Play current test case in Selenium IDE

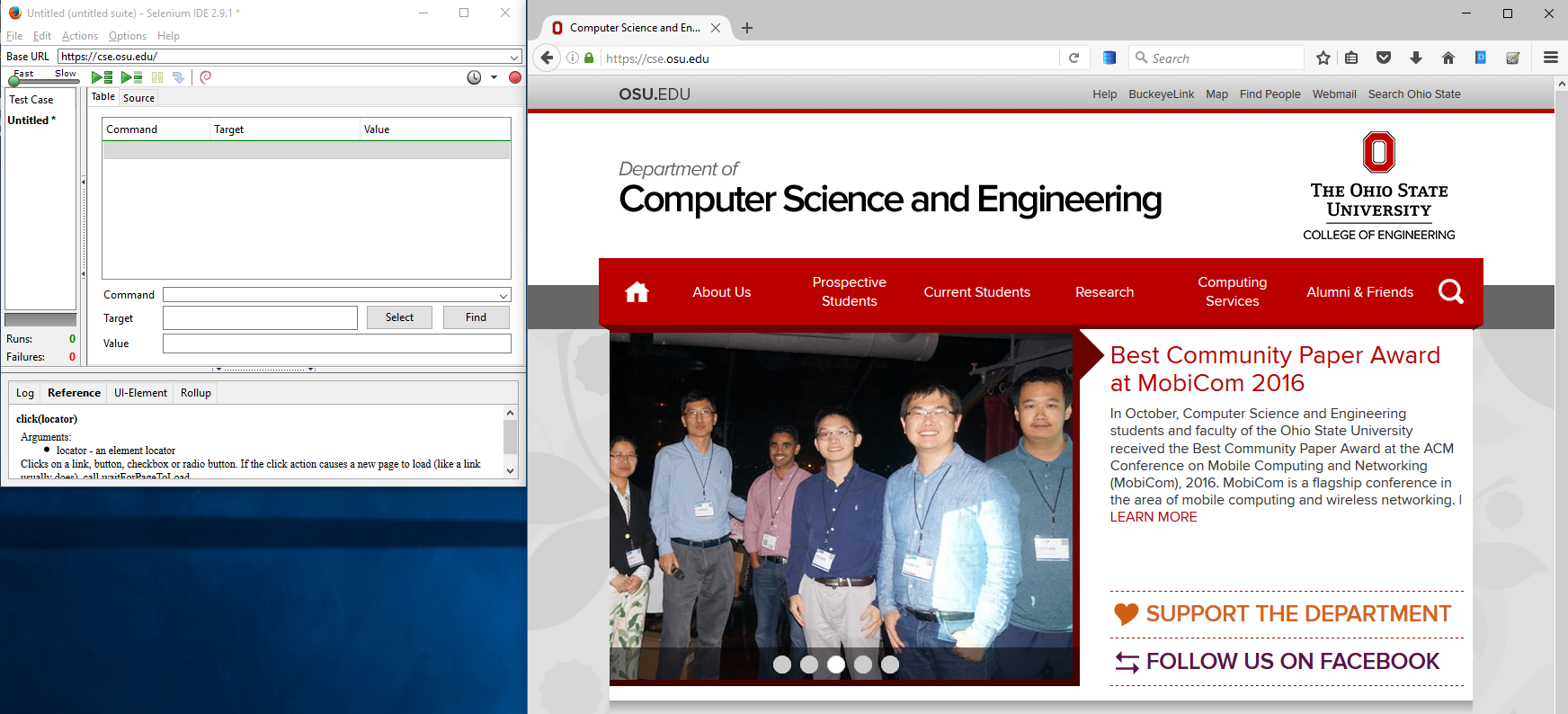[132, 77]
